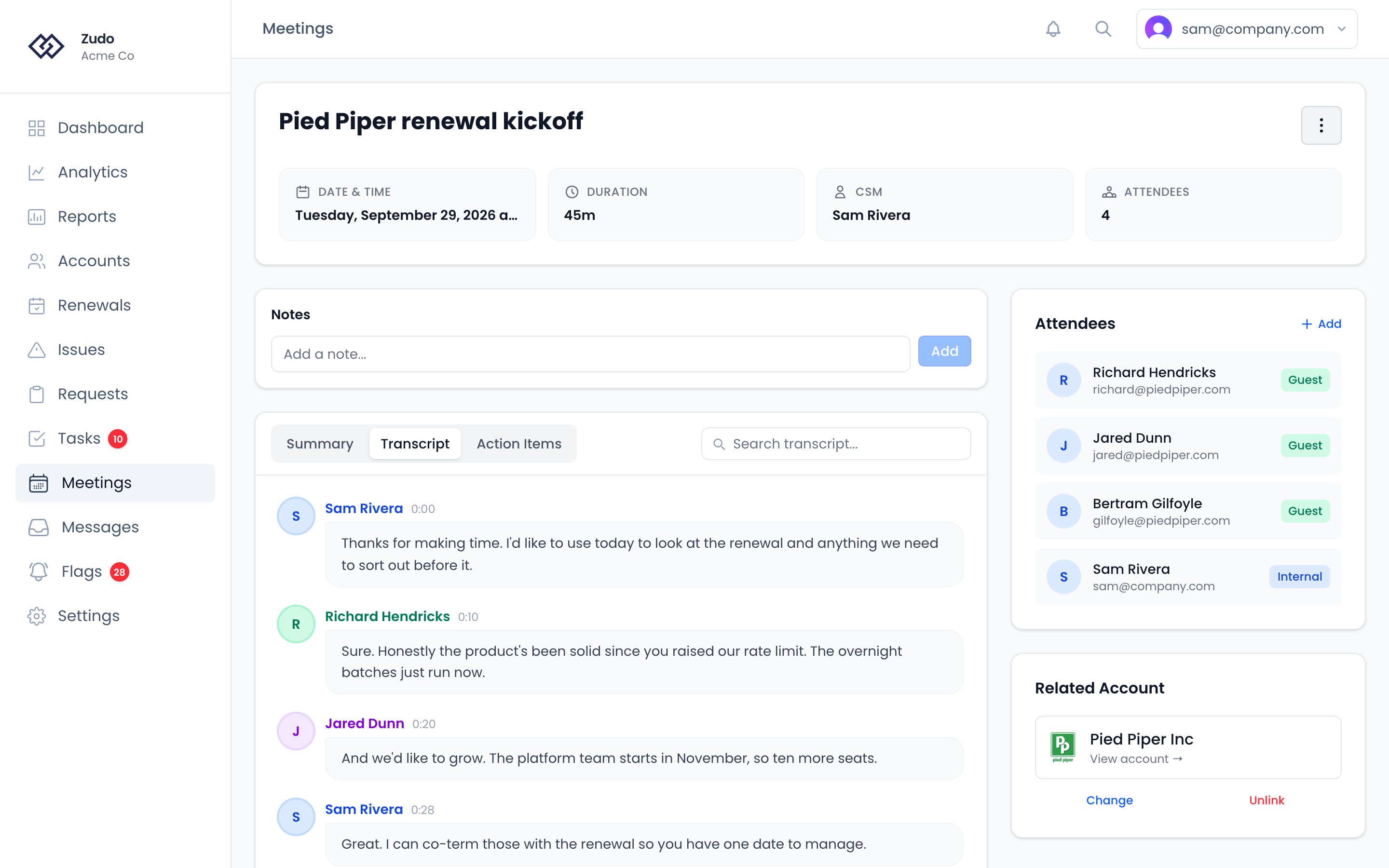The image size is (1389, 868).
Task: Click Bertram Gilfoyle attendee row
Action: tap(1187, 511)
